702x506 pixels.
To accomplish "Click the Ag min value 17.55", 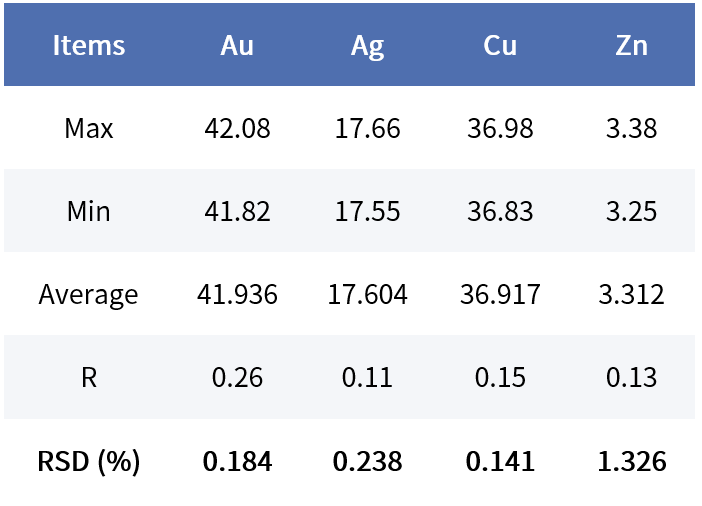I will click(367, 212).
